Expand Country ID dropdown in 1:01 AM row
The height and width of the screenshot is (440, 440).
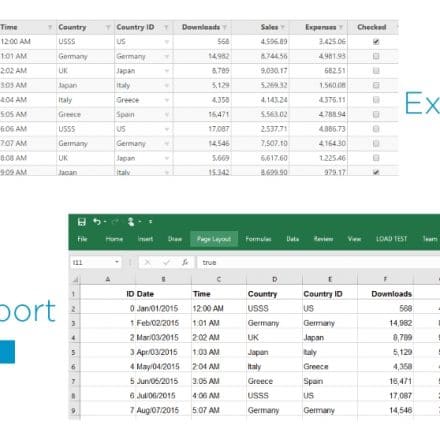[167, 56]
